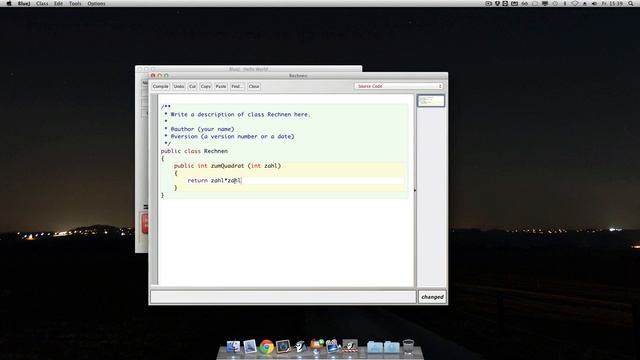Click the BlueJ Hello World window title bar
This screenshot has width=640, height=360.
pos(249,69)
